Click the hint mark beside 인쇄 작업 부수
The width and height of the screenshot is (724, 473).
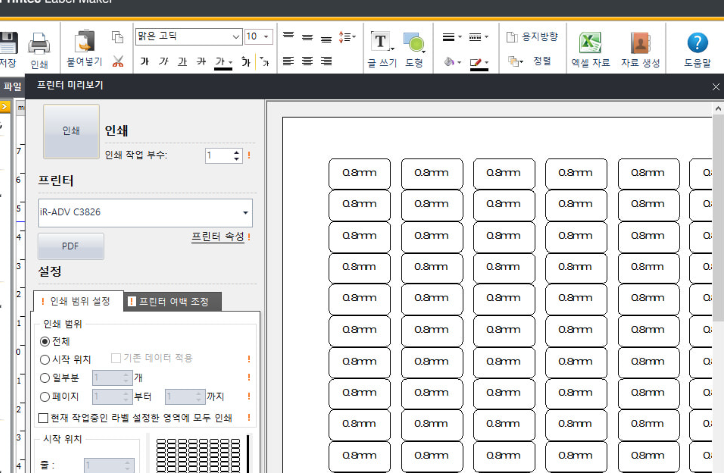249,156
